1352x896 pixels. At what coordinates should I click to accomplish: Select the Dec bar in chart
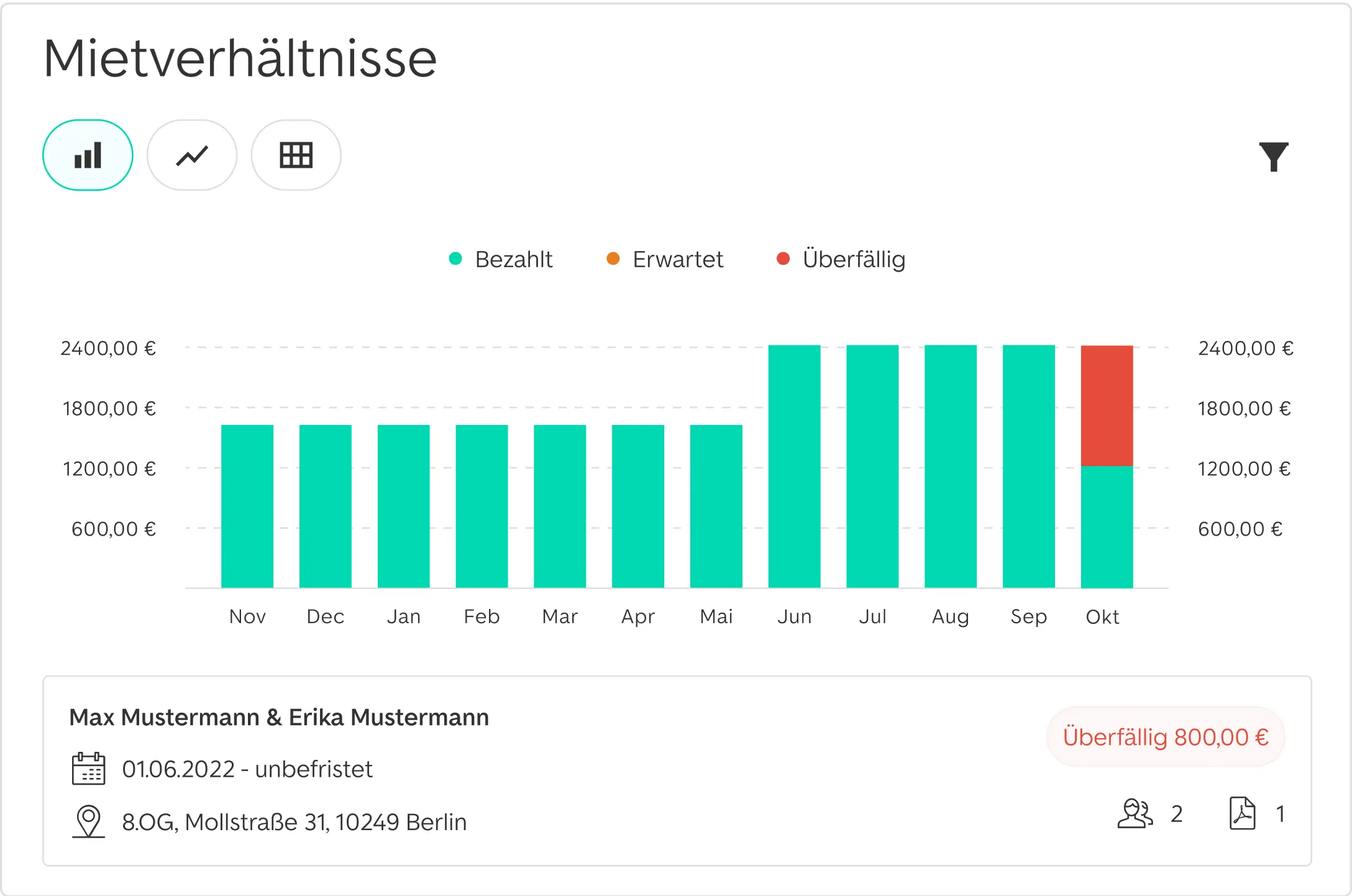[326, 506]
